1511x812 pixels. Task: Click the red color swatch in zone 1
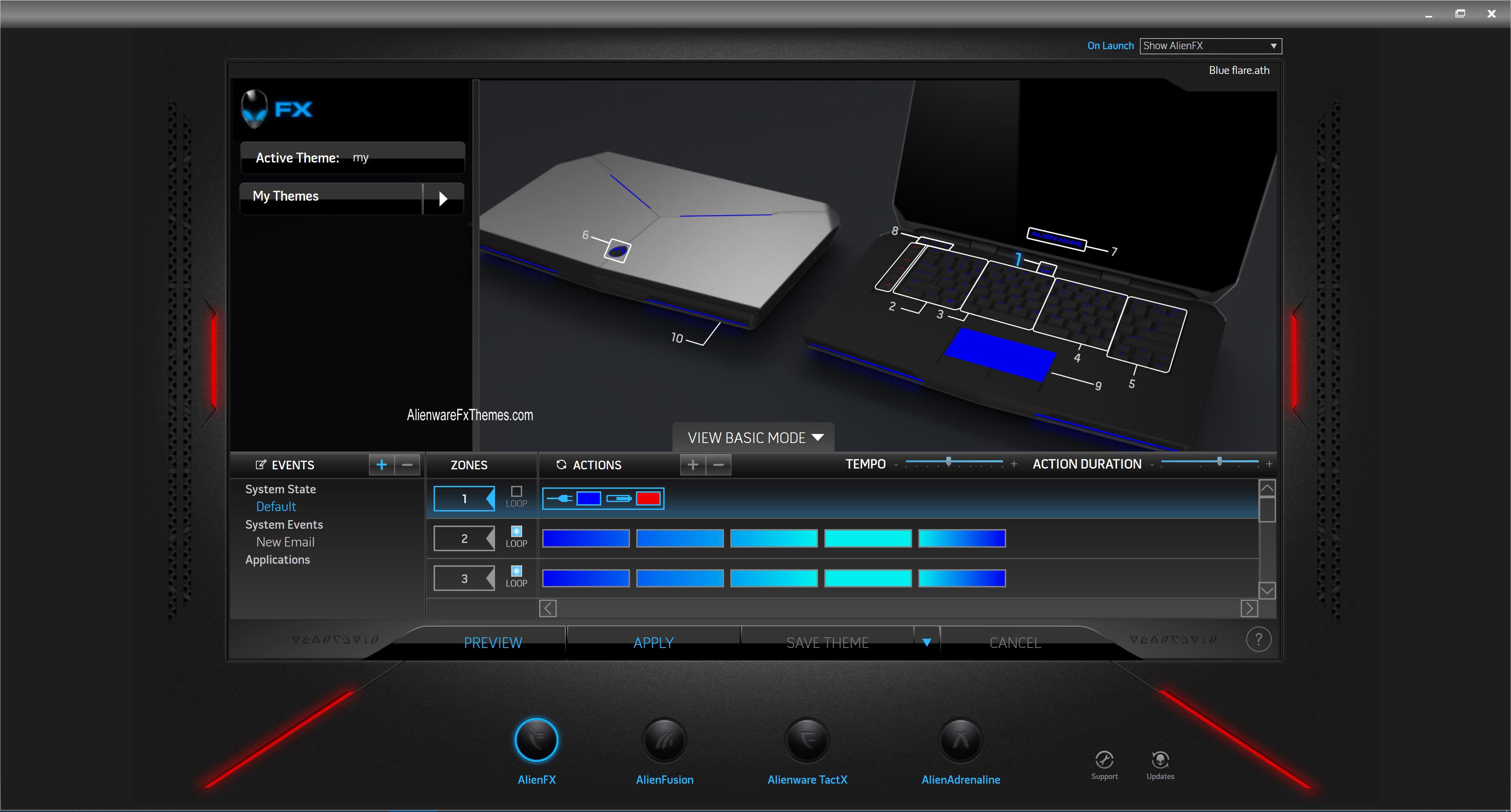click(648, 498)
